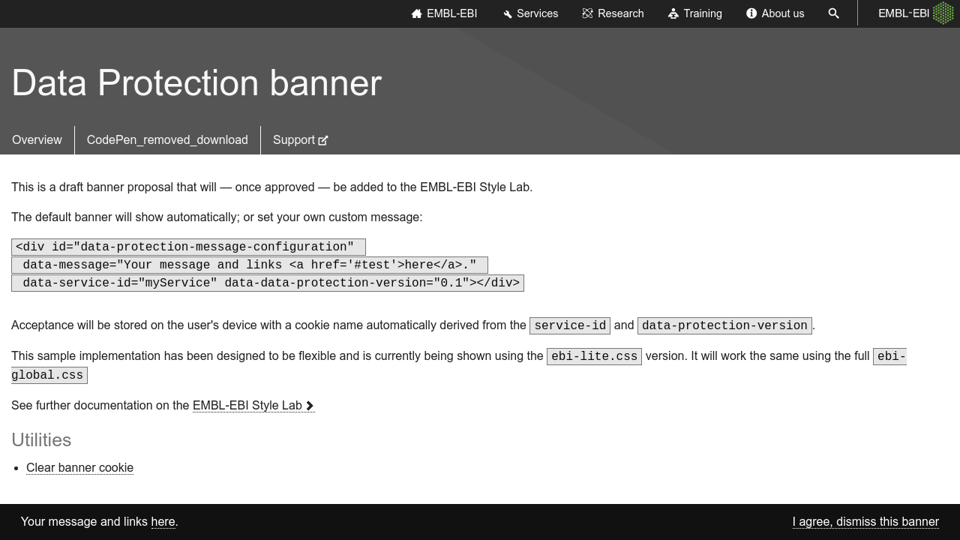The height and width of the screenshot is (540, 960).
Task: Click the people icon before Training
Action: coord(673,13)
